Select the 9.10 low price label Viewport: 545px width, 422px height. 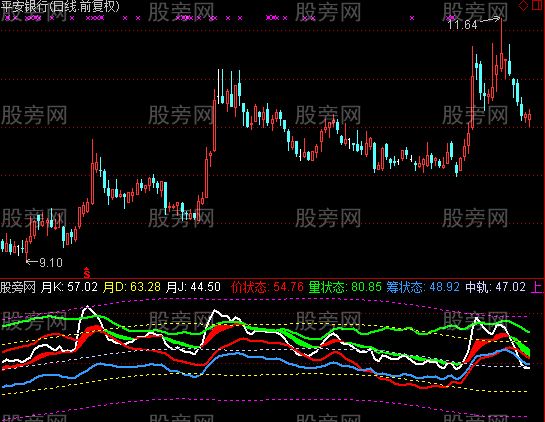[51, 262]
